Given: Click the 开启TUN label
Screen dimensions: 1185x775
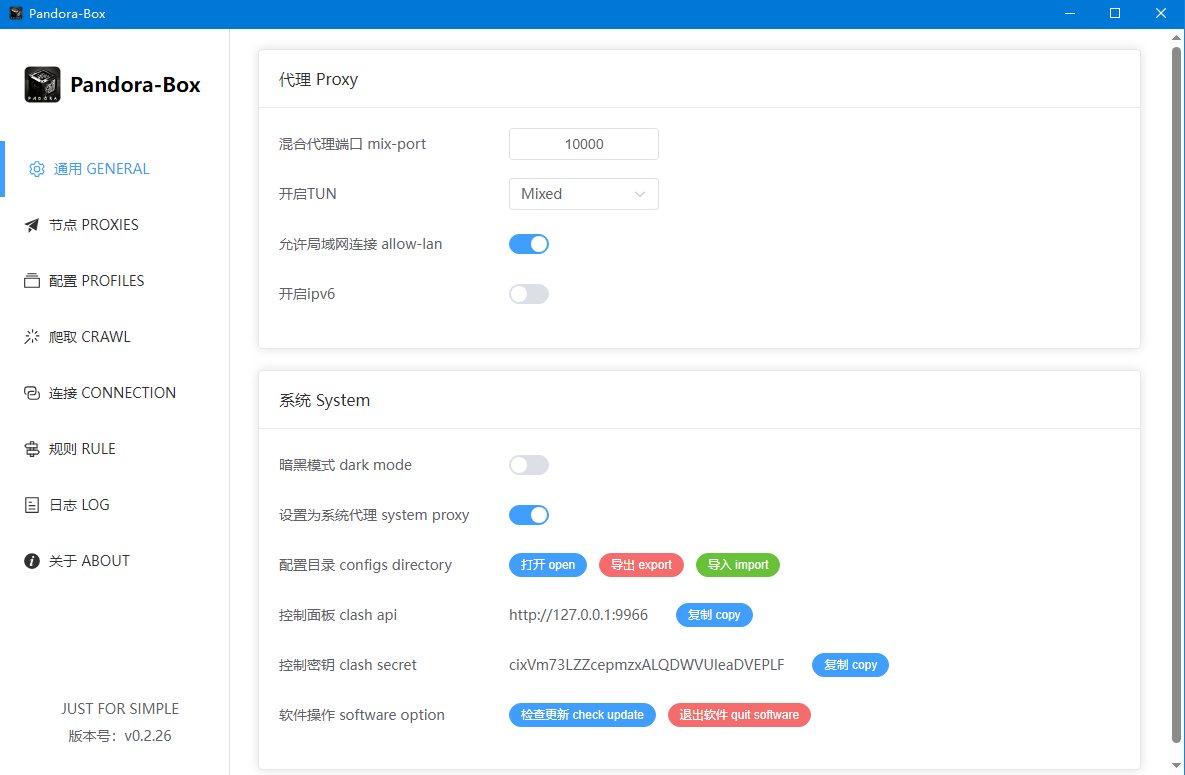Looking at the screenshot, I should tap(308, 194).
